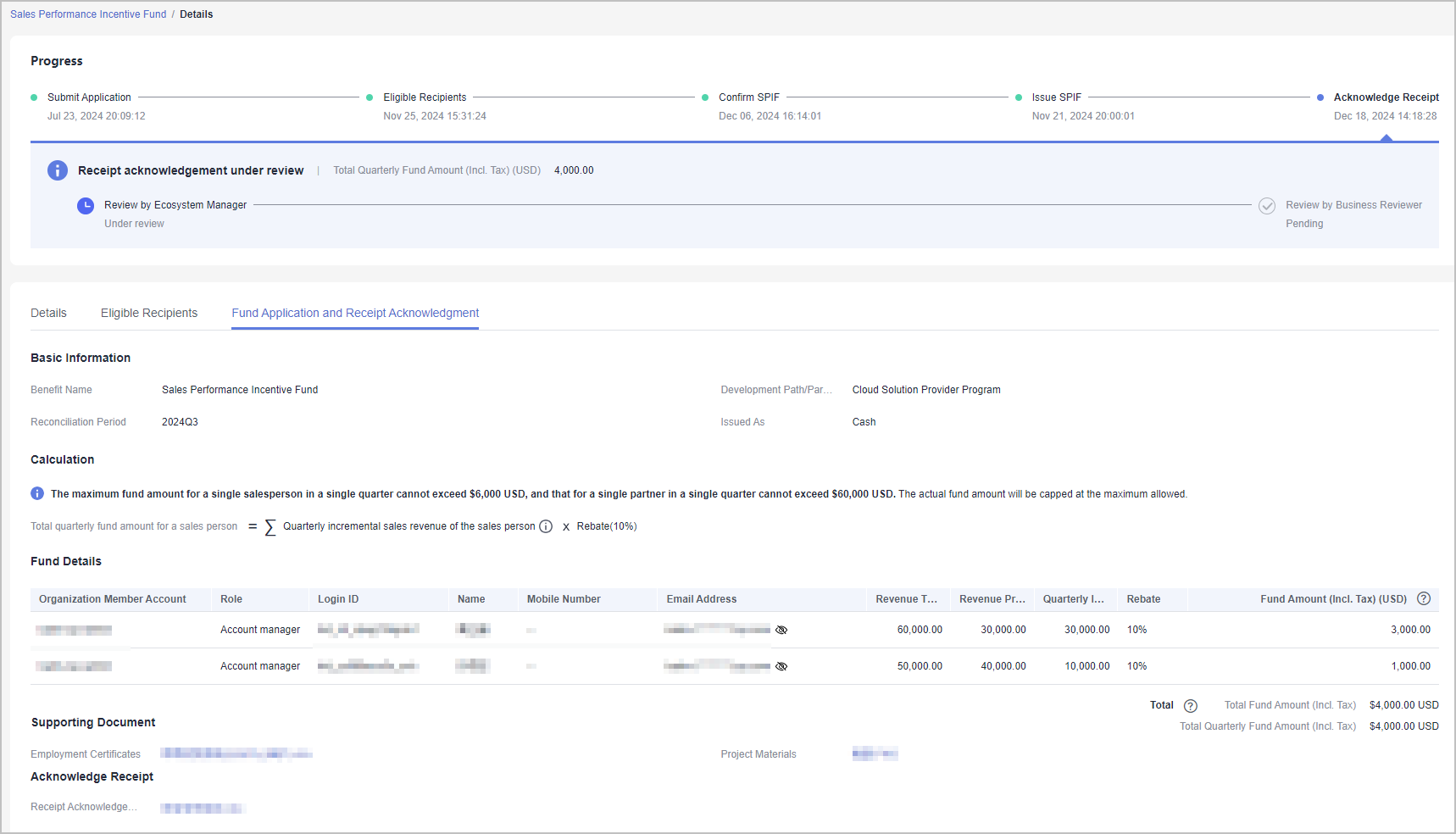Viewport: 1456px width, 834px height.
Task: Click the Acknowledge Receipt progress step
Action: point(1385,97)
